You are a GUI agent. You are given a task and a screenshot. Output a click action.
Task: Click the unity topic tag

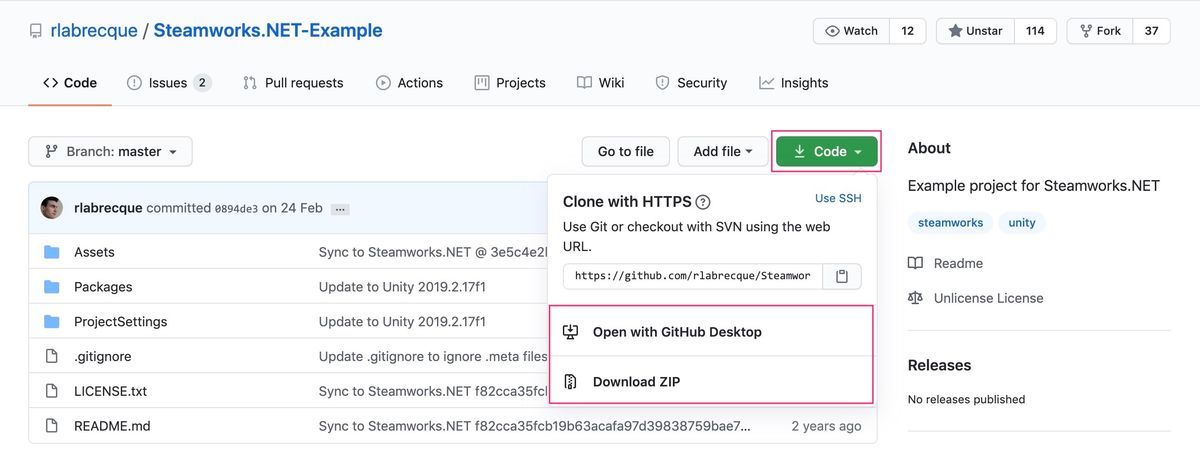[1022, 223]
